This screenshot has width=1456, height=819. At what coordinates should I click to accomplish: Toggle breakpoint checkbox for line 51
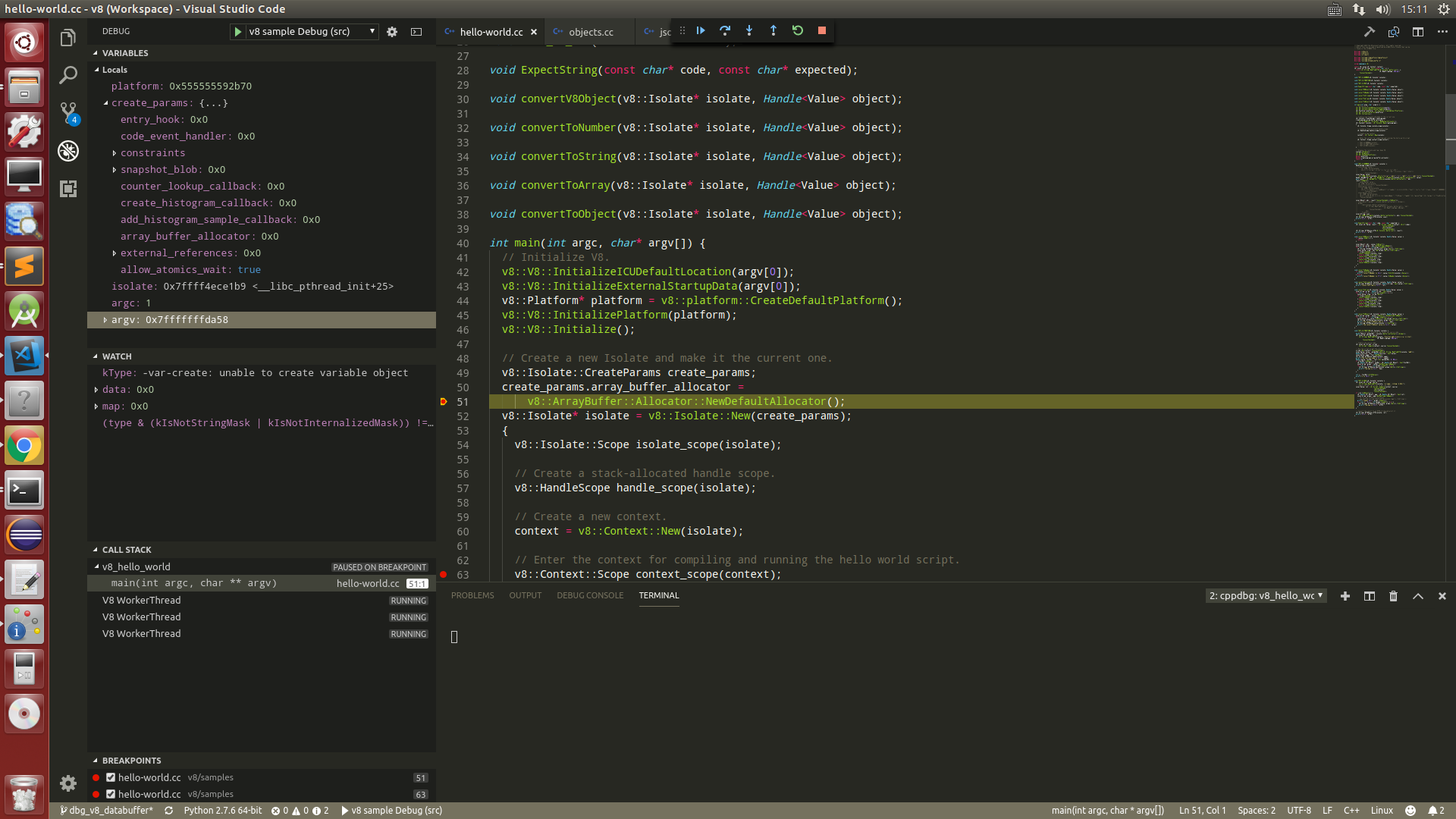111,777
